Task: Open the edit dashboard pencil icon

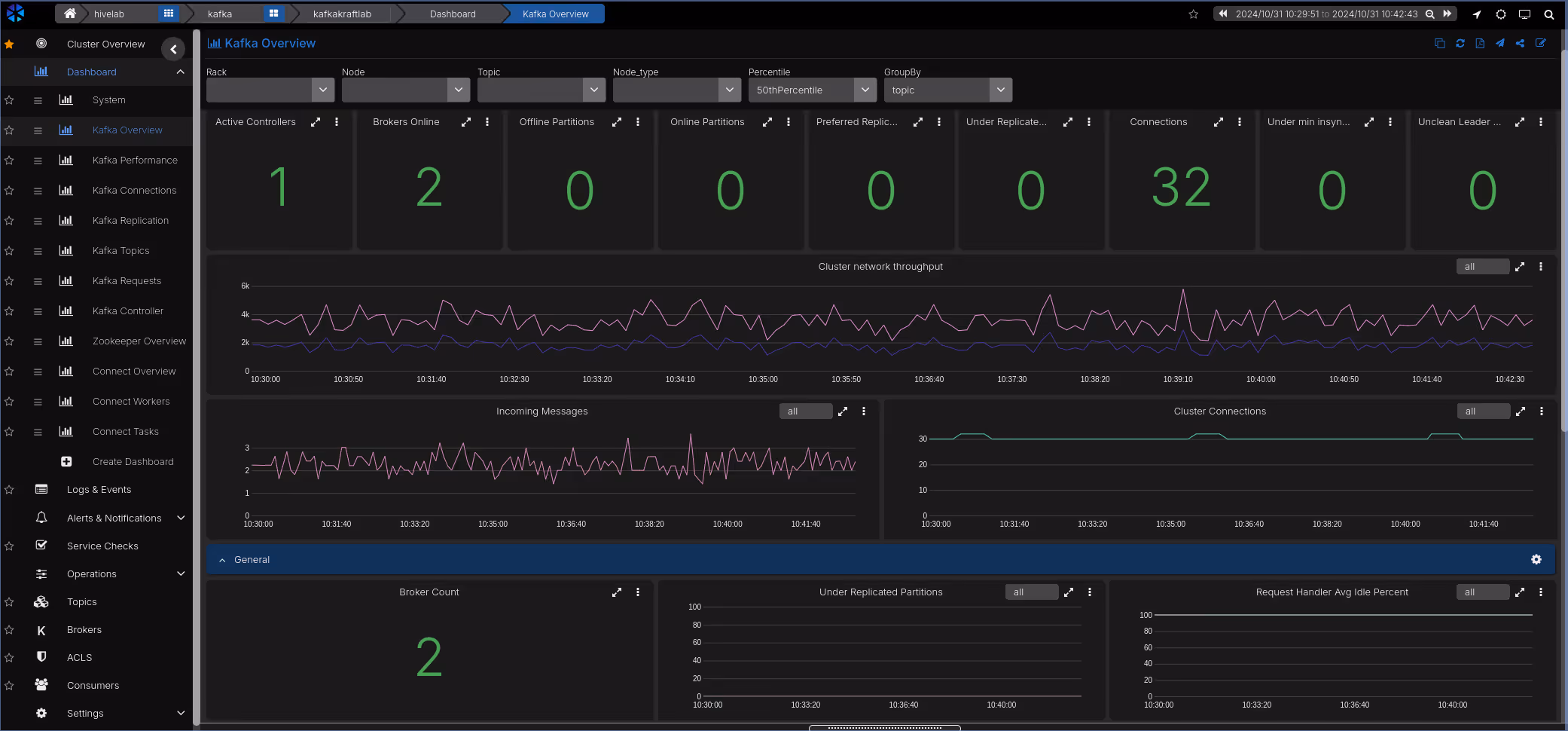Action: [x=1540, y=44]
